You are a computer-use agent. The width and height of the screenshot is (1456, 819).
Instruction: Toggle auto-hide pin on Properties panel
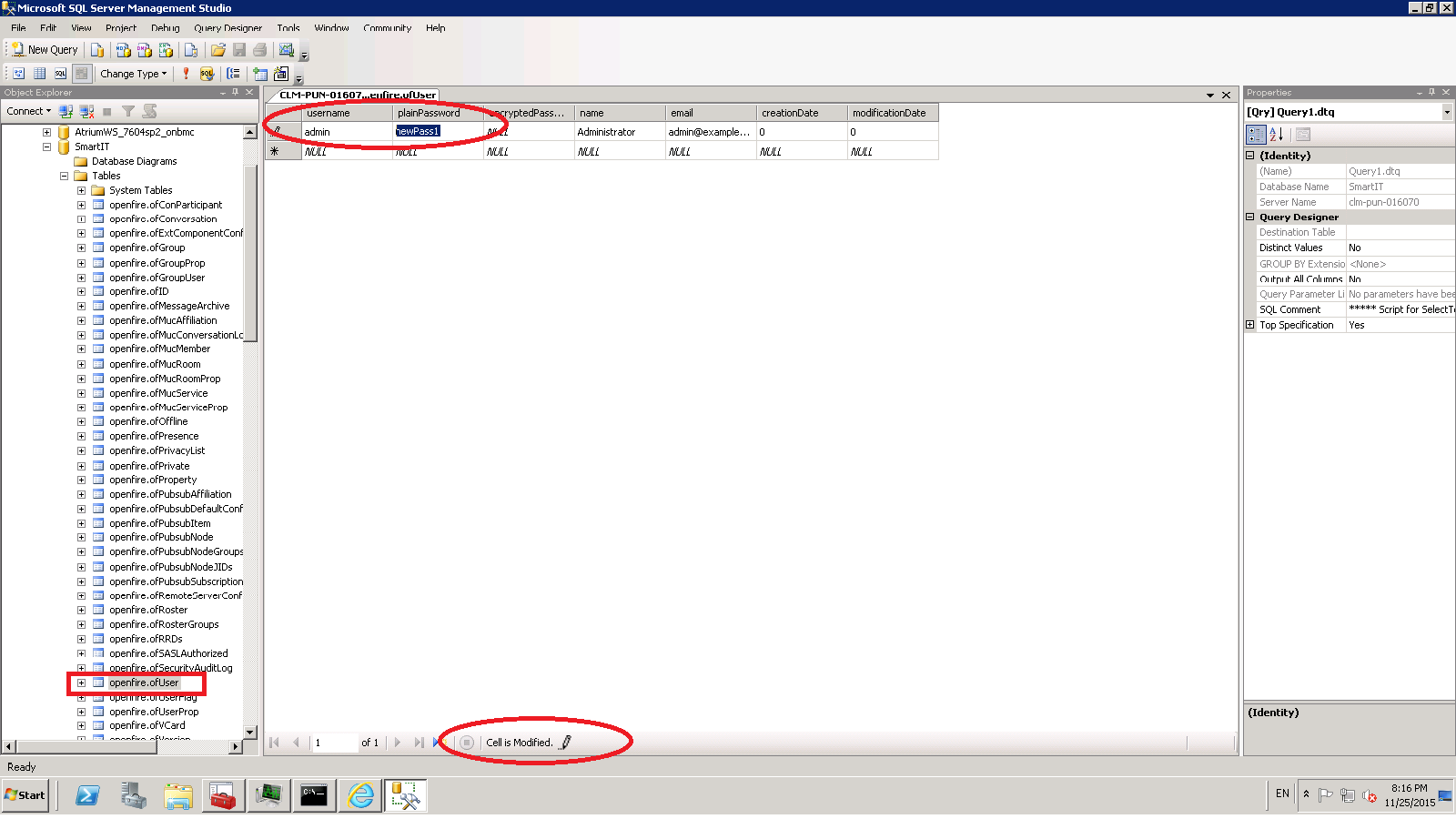tap(1432, 93)
